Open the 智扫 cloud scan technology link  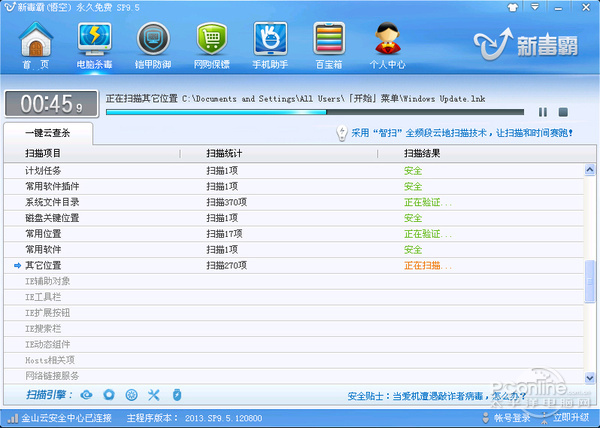point(462,133)
